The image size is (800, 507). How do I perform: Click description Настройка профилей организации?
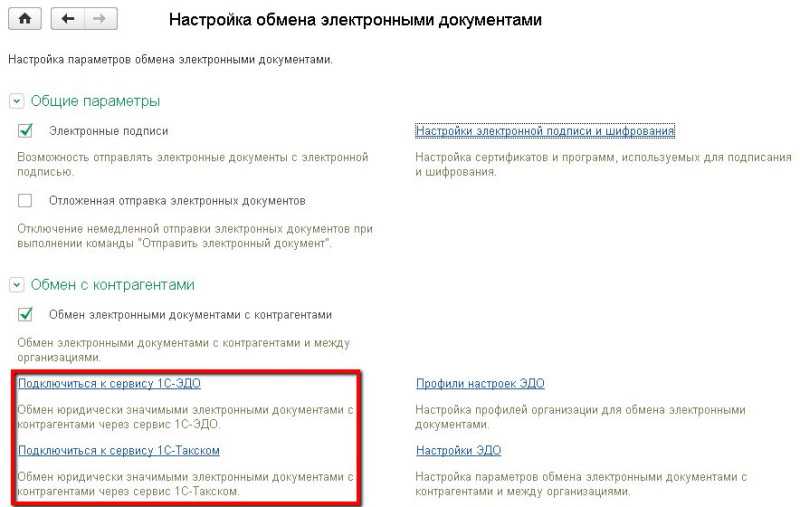pos(580,417)
